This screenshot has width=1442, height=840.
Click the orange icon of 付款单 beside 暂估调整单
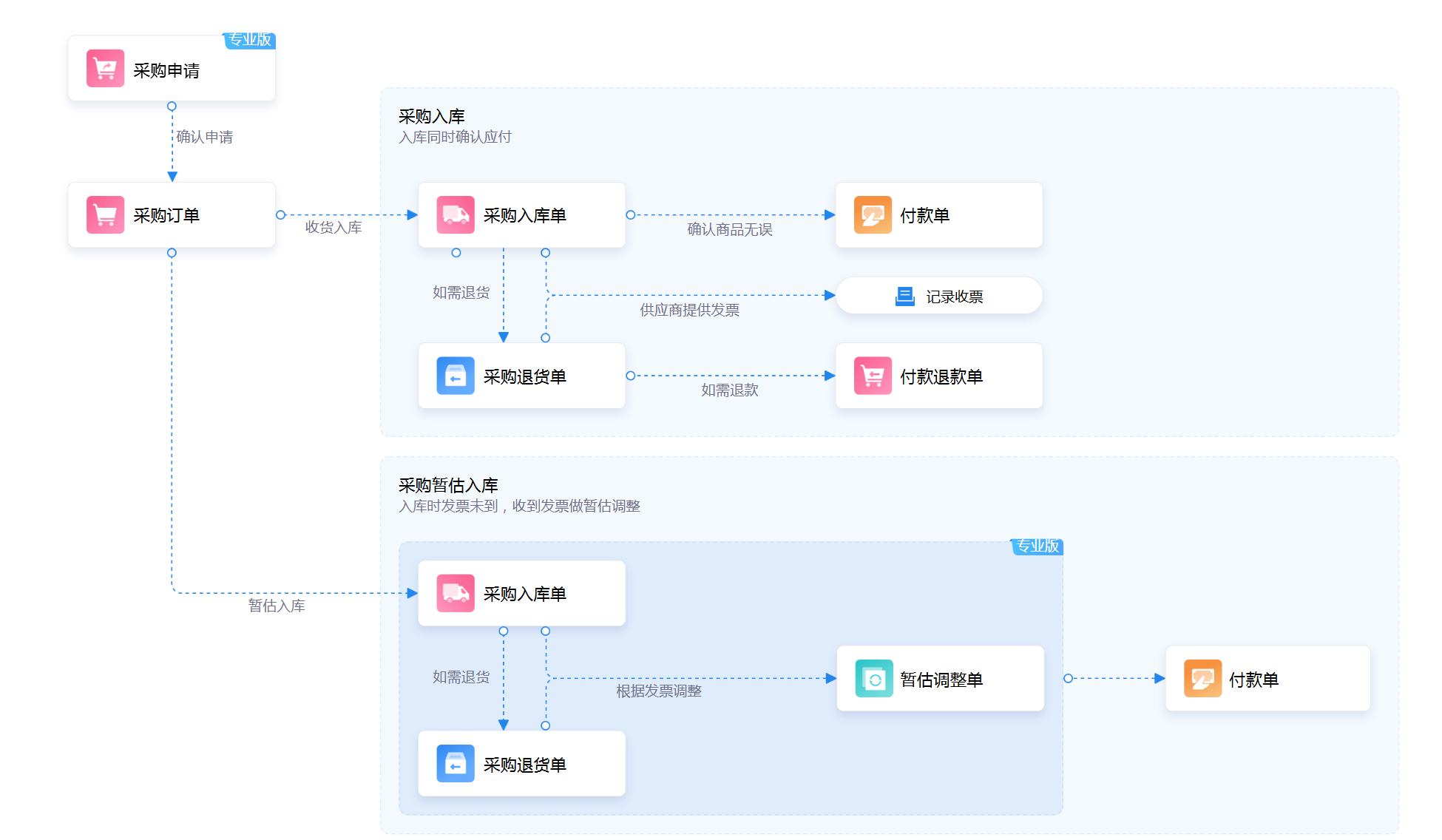pos(1202,679)
